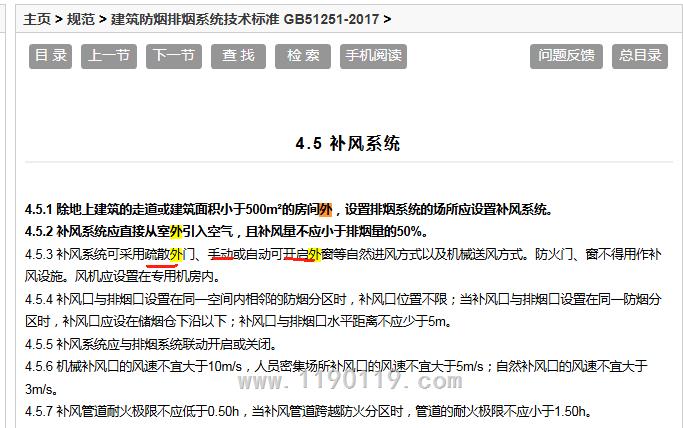Open 手机阅读 mobile reading

click(x=373, y=56)
